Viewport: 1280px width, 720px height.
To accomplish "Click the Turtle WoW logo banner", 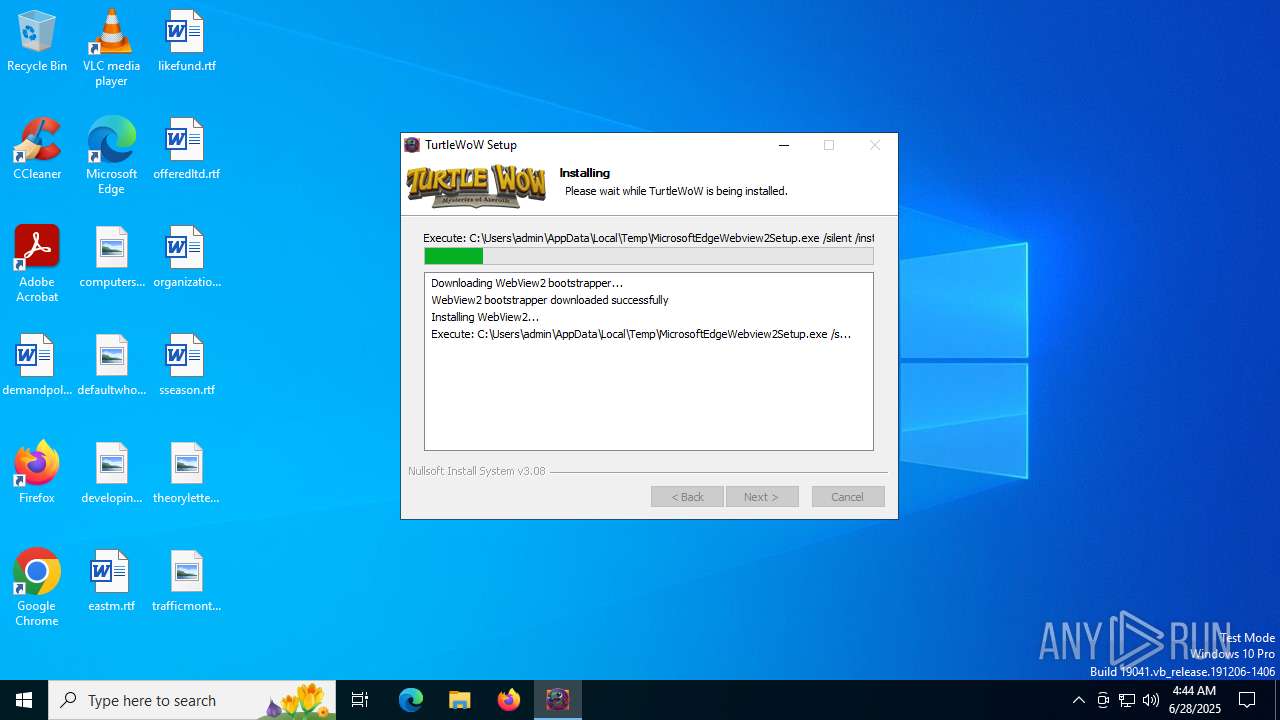I will [476, 186].
